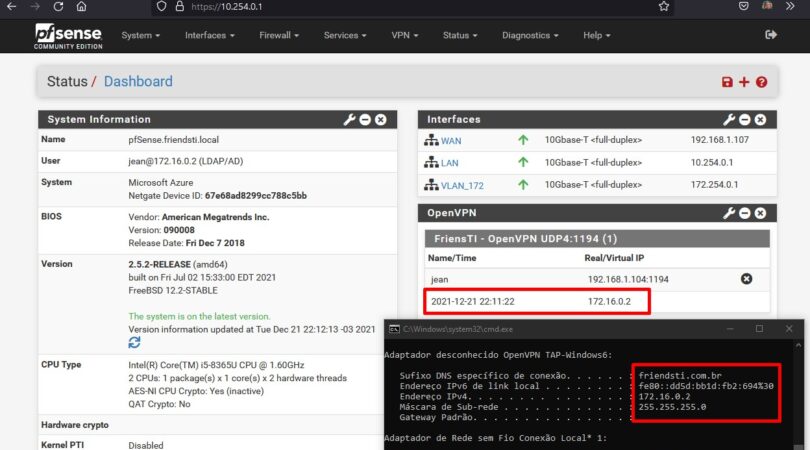Expand the Diagnostics dropdown menu
The image size is (810, 450).
point(529,35)
